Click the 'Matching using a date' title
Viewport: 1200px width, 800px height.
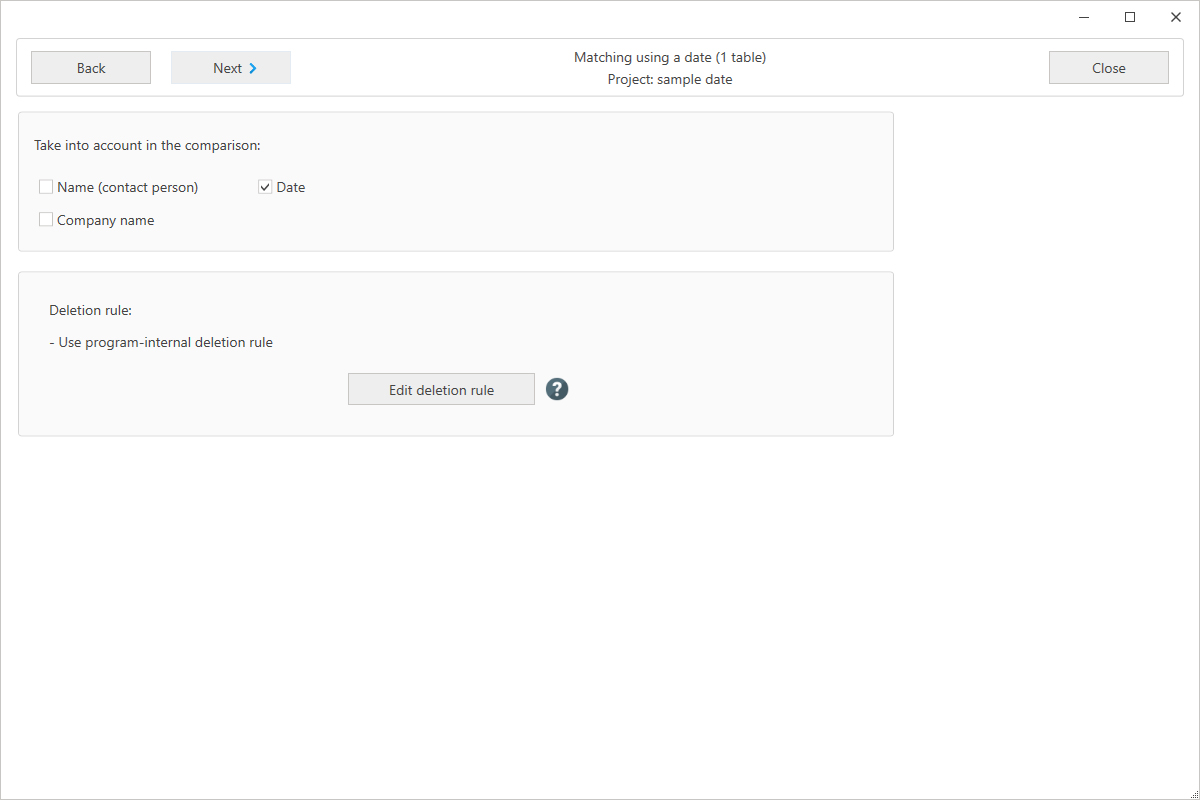[x=670, y=57]
